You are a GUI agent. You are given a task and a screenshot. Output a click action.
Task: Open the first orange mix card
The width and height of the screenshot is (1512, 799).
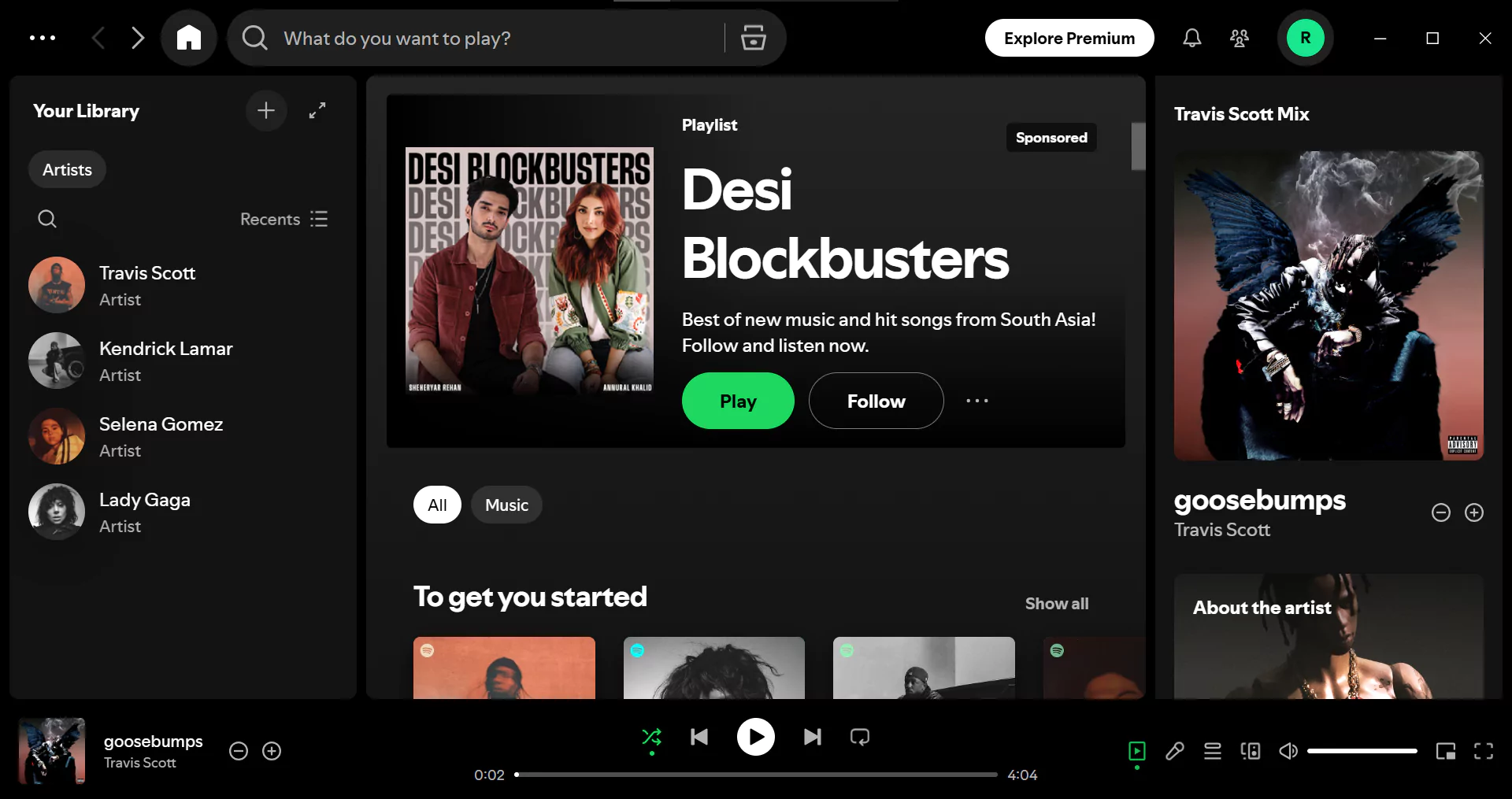click(x=504, y=668)
